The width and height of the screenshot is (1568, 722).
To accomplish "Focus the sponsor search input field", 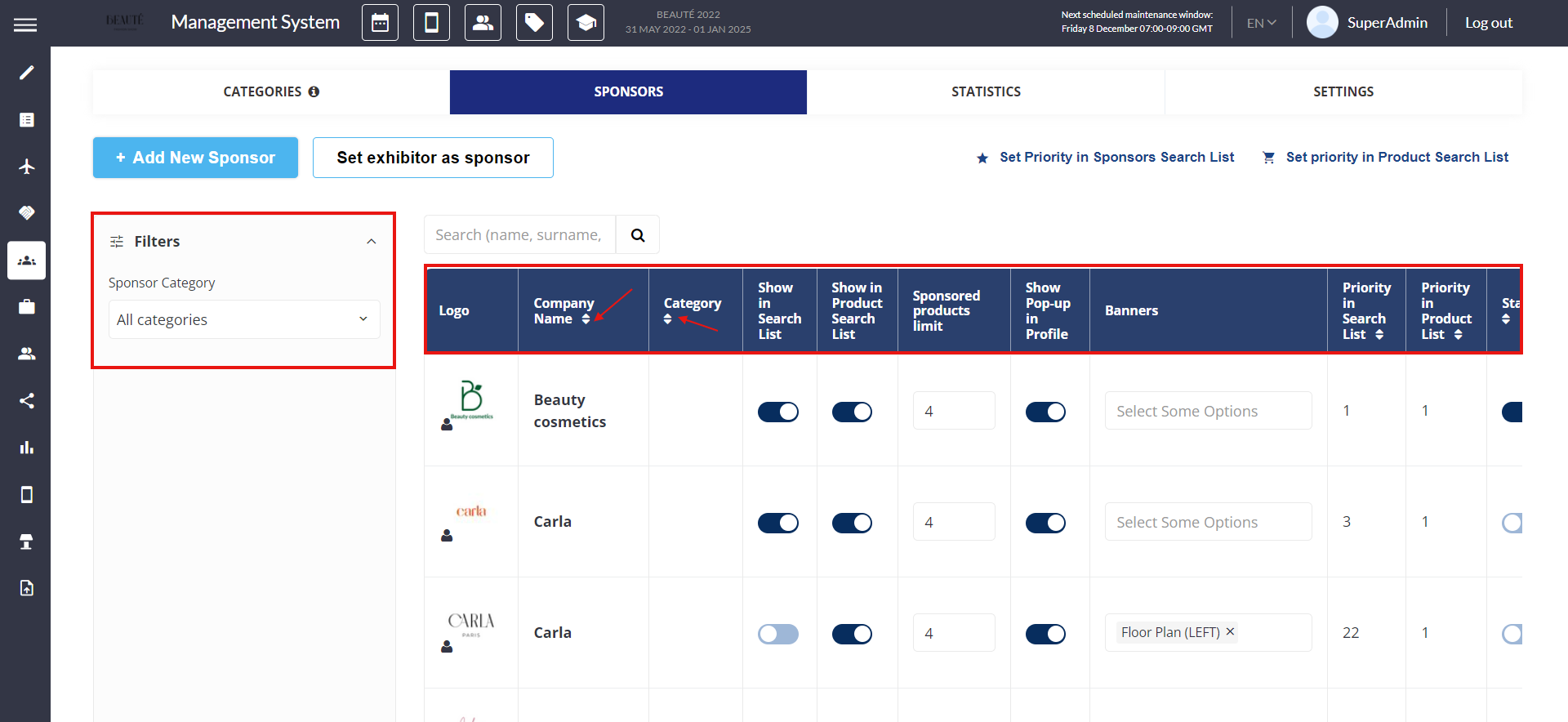I will 519,235.
